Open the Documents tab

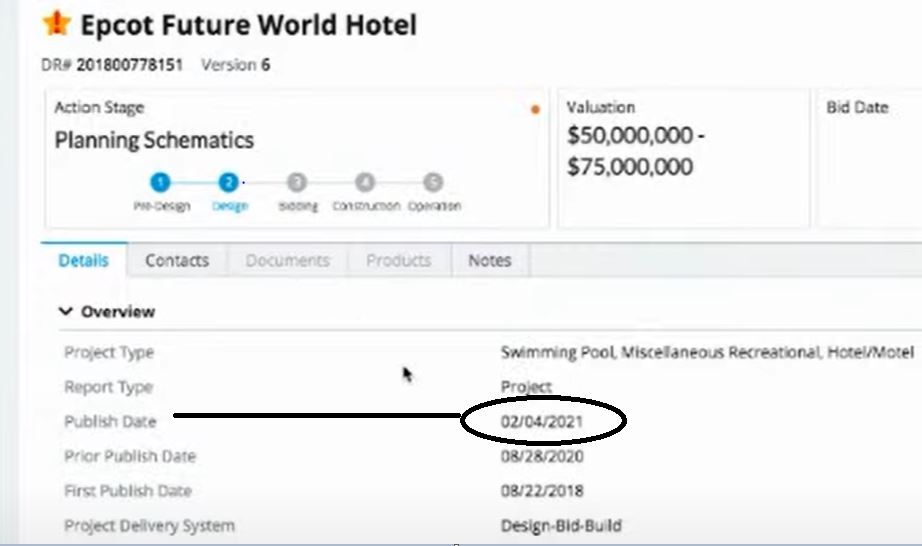pyautogui.click(x=287, y=260)
